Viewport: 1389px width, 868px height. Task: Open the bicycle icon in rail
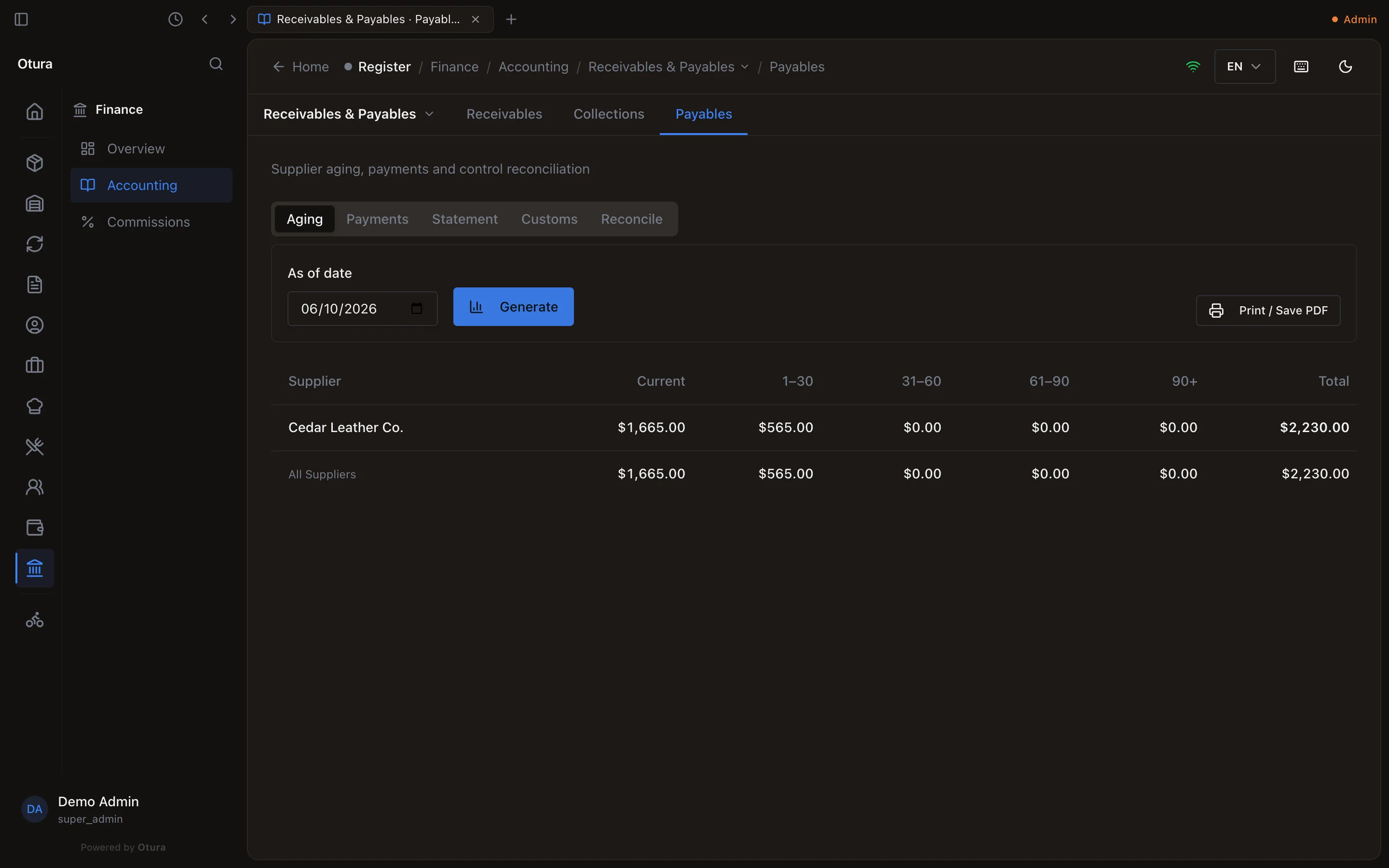(35, 621)
